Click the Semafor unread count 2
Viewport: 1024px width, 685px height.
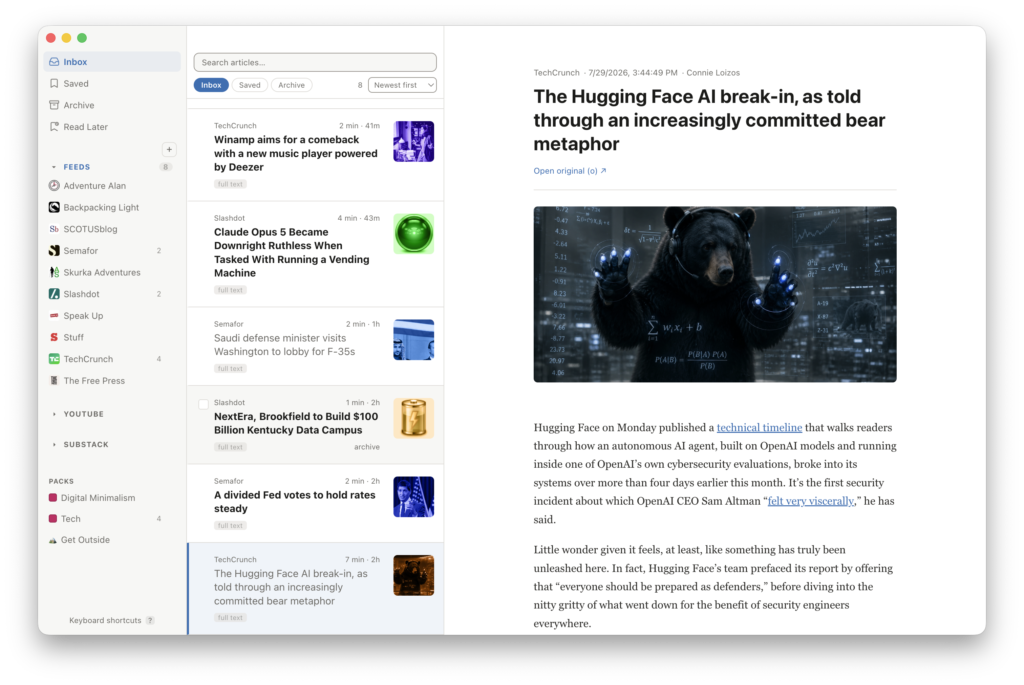(159, 251)
